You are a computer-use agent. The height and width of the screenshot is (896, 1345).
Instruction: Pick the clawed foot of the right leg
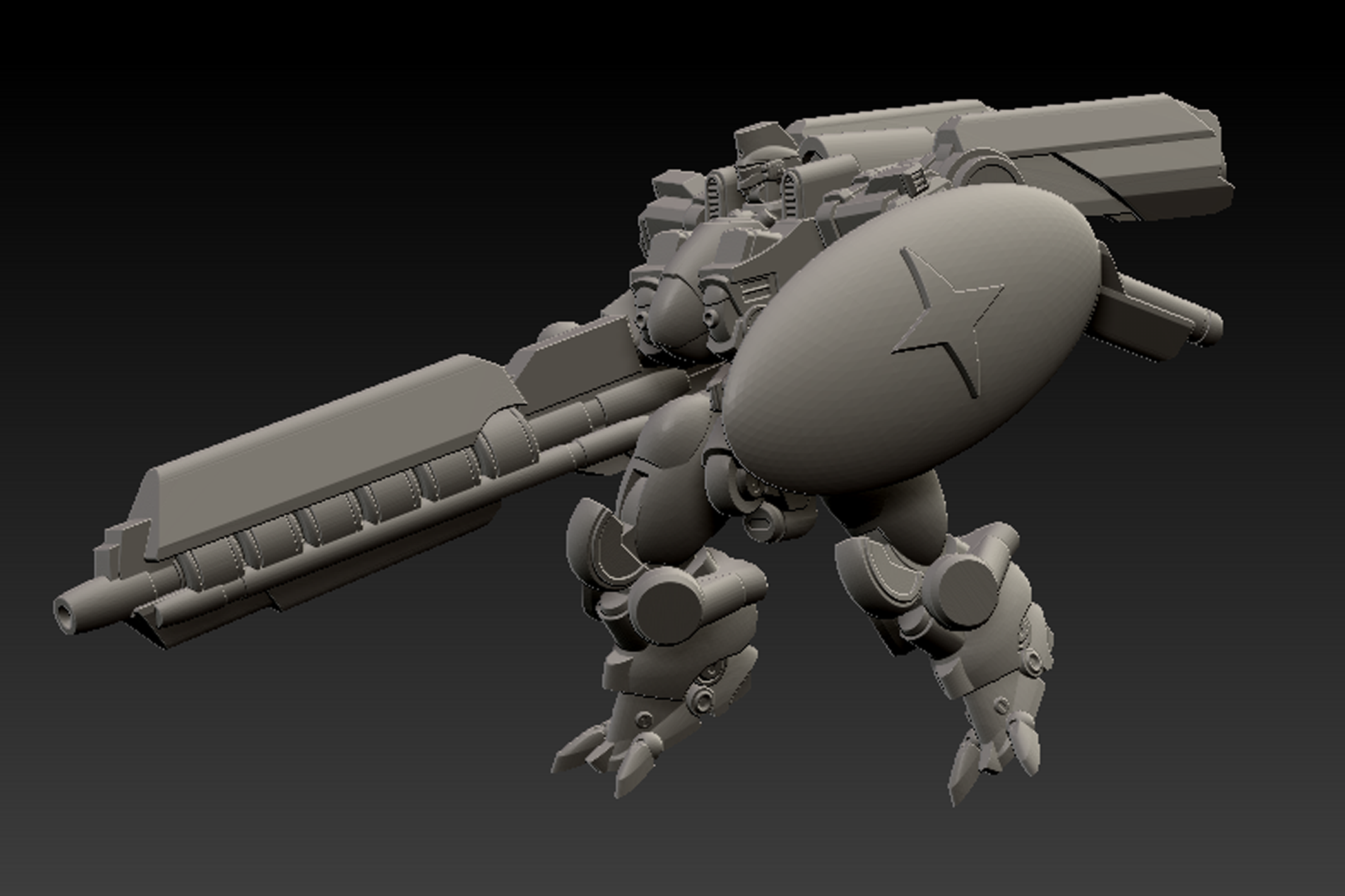click(x=995, y=760)
